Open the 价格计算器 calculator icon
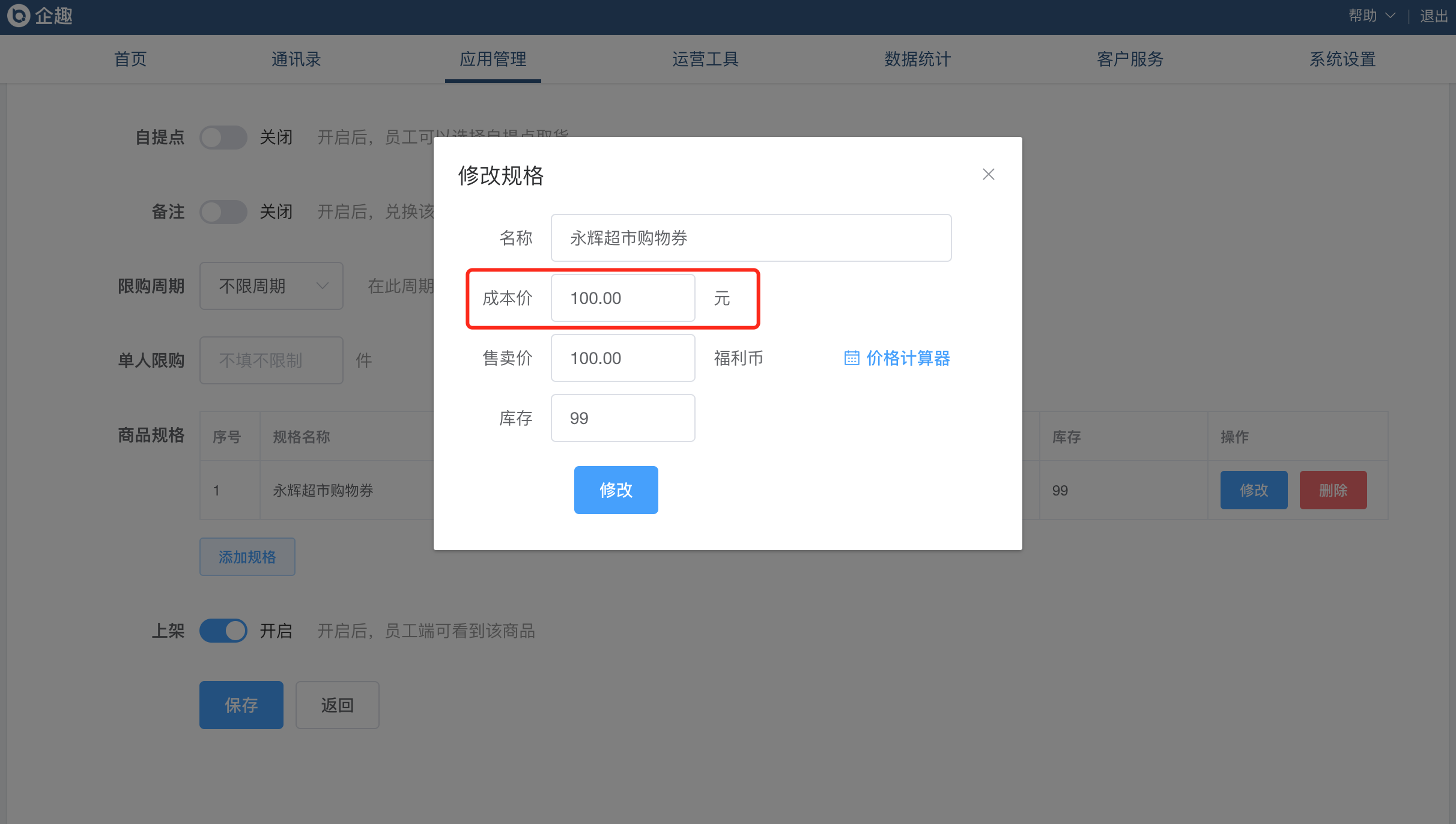 852,358
